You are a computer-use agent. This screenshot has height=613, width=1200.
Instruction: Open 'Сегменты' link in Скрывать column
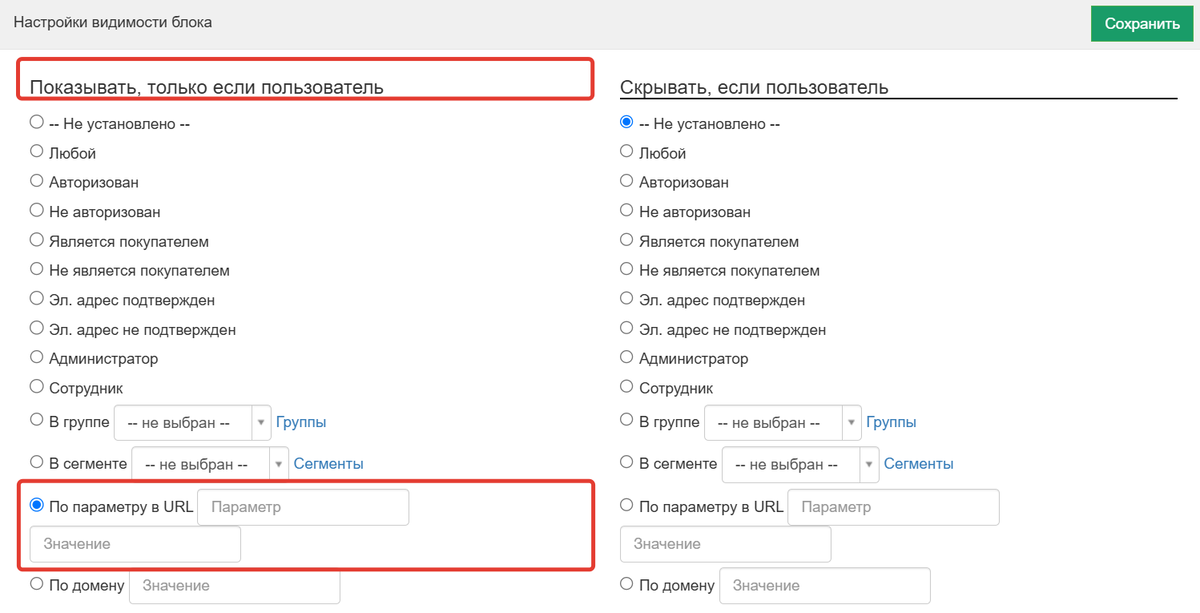918,464
